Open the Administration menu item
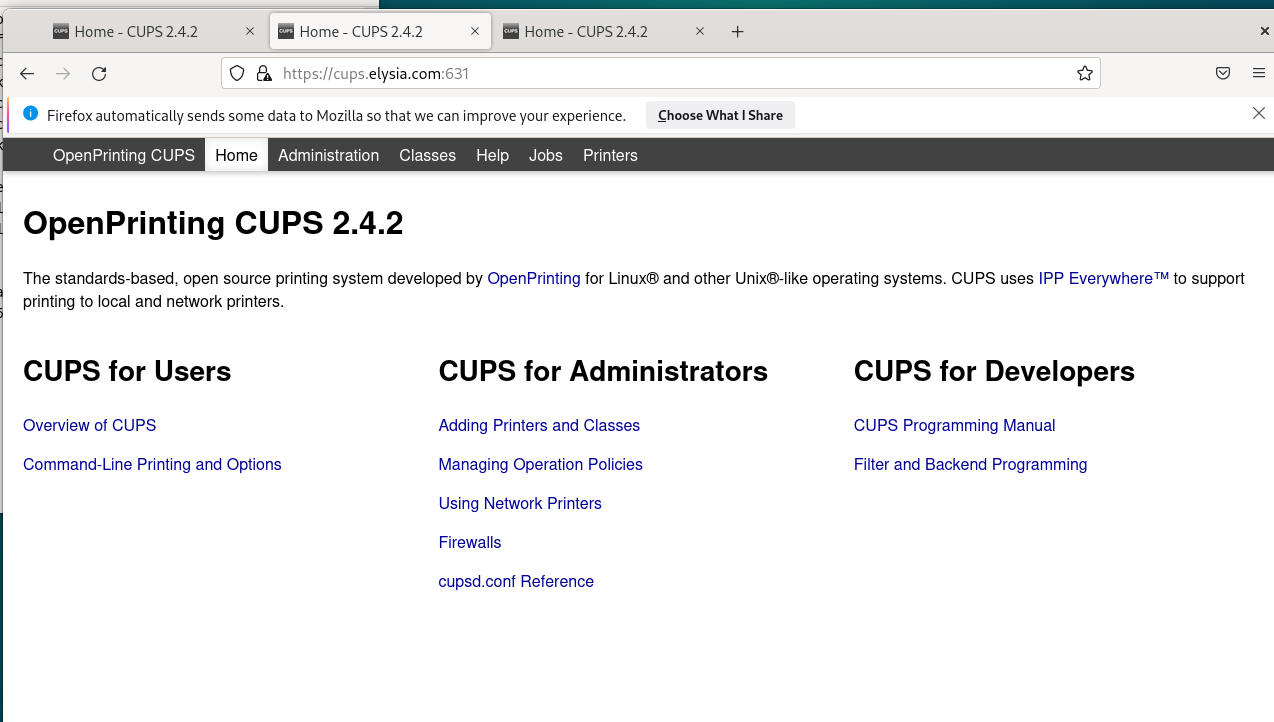The height and width of the screenshot is (722, 1274). pos(329,155)
